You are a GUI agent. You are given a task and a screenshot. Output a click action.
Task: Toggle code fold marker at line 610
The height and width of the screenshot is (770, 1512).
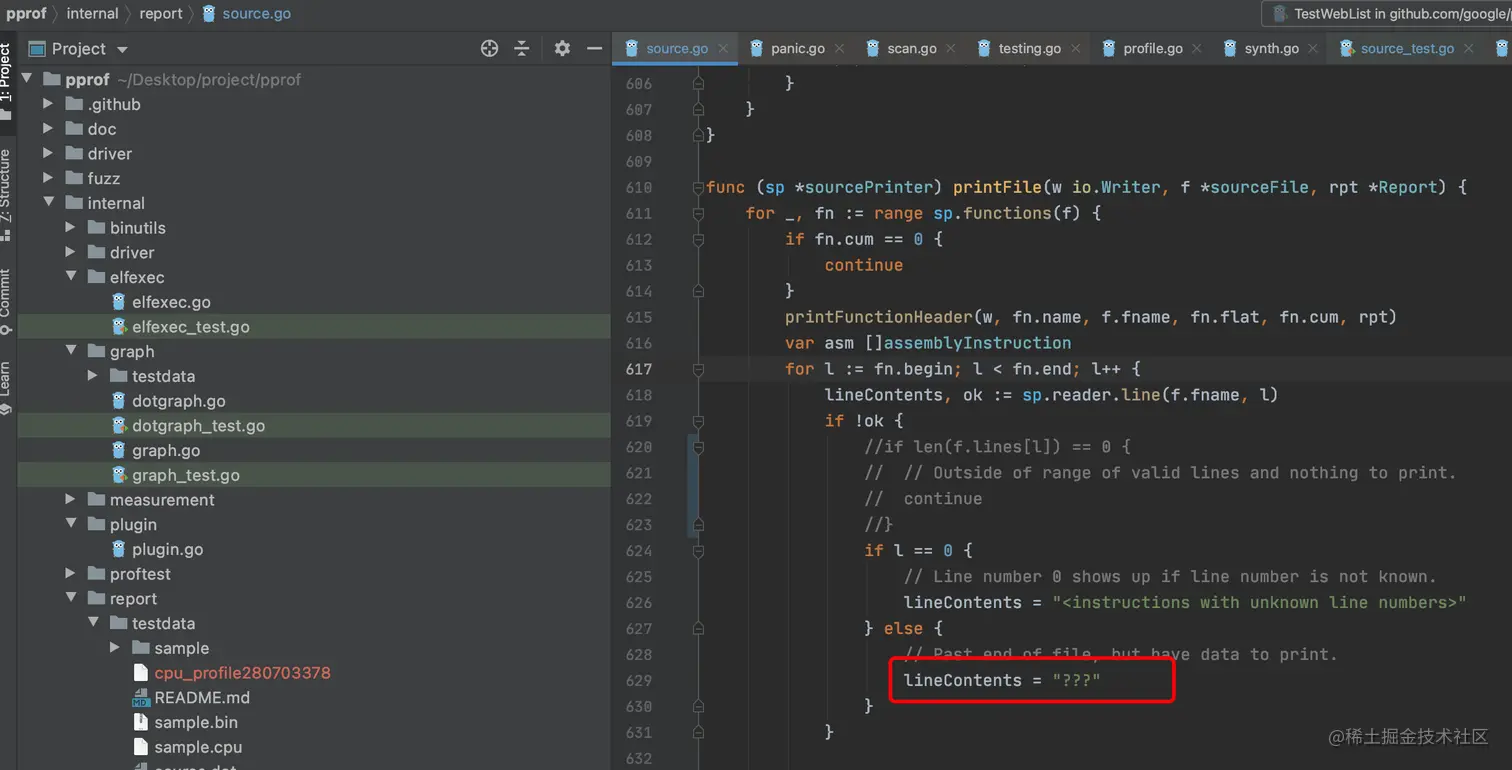[698, 187]
